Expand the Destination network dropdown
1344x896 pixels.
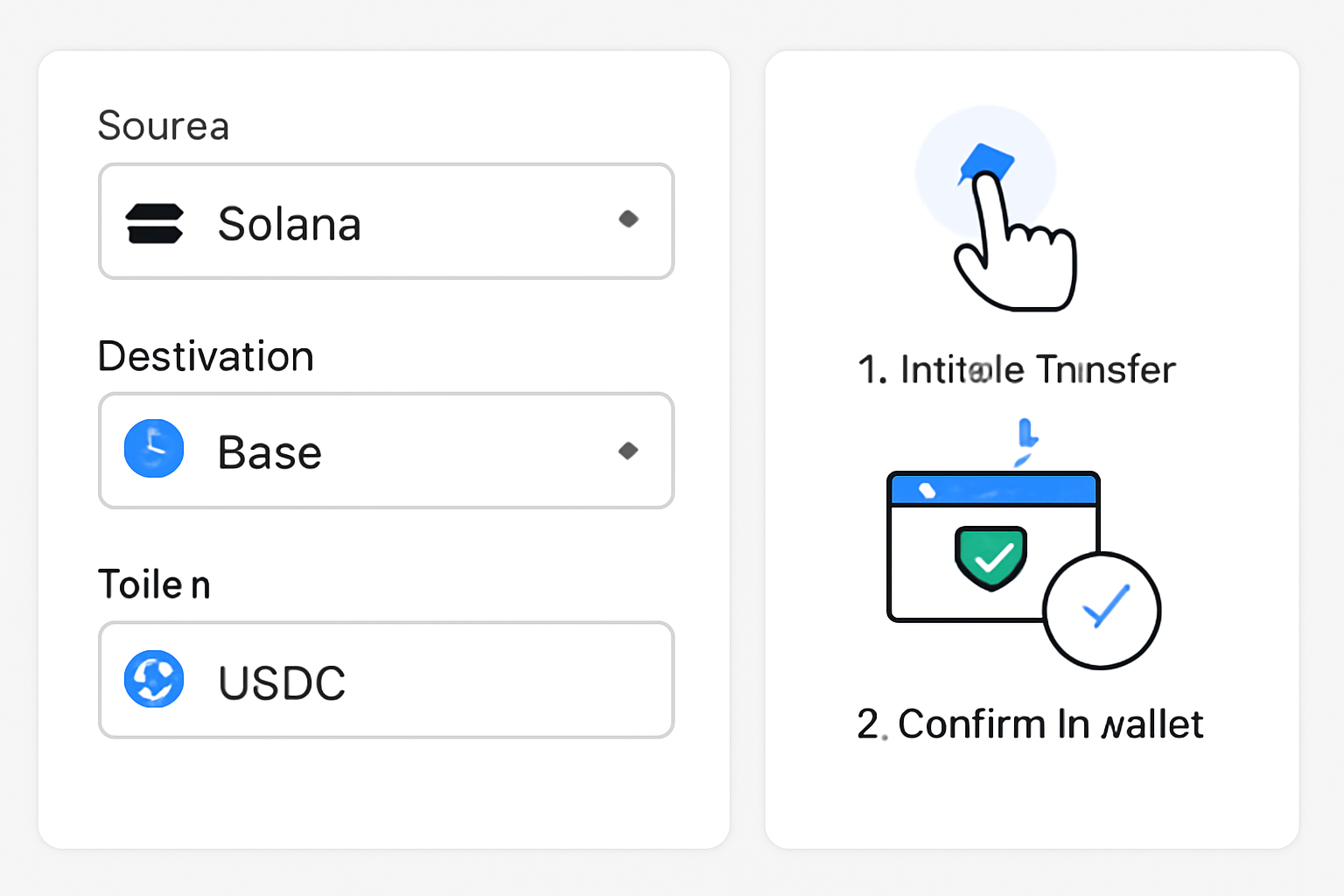pos(385,451)
